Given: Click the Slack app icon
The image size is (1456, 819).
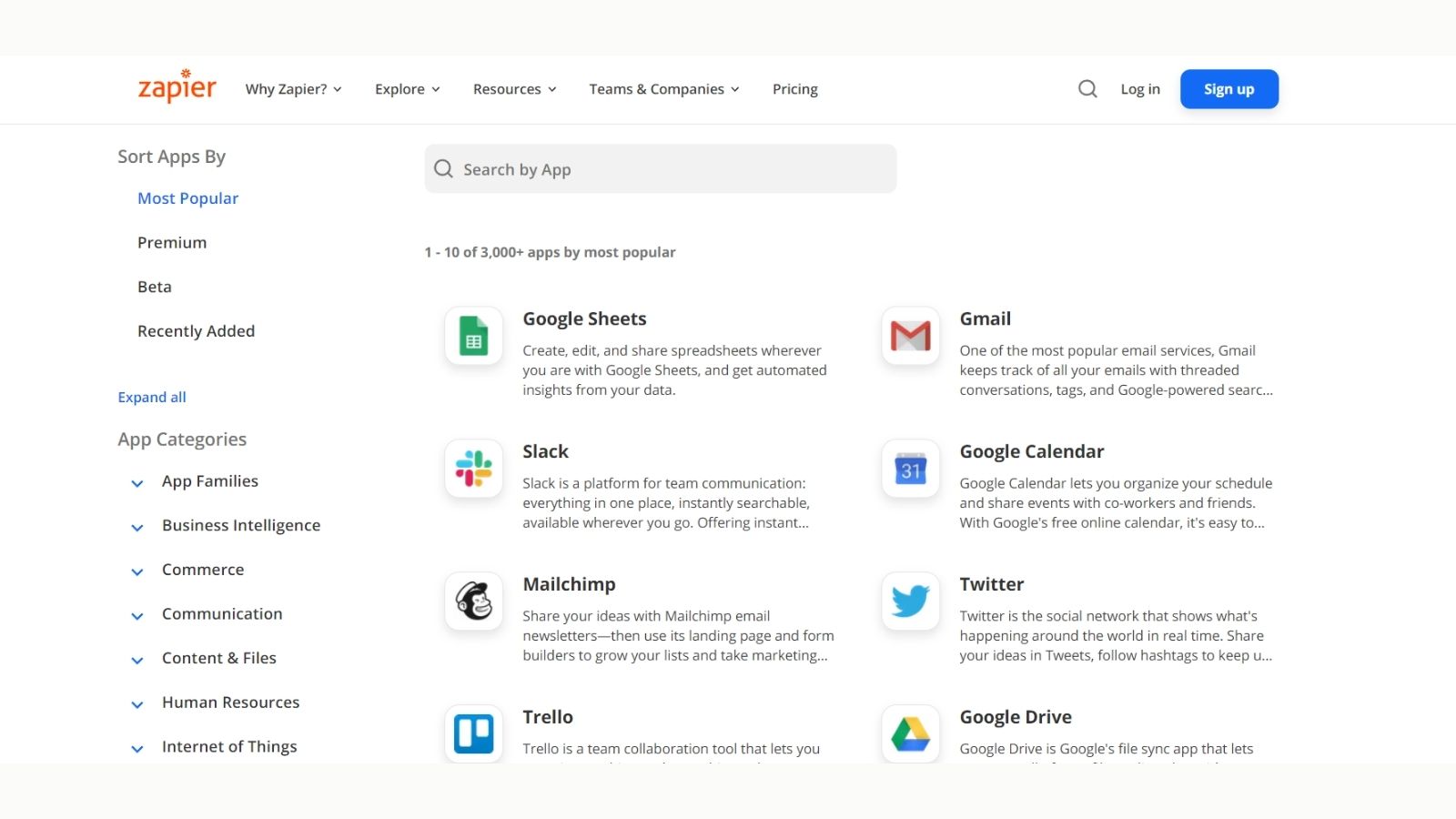Looking at the screenshot, I should point(473,469).
